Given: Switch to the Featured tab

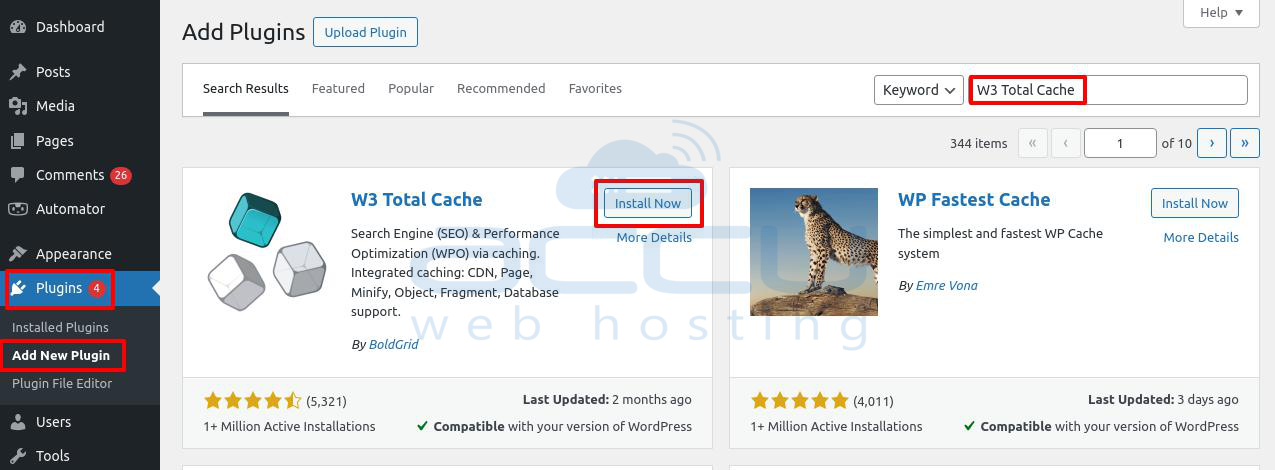Looking at the screenshot, I should 338,89.
